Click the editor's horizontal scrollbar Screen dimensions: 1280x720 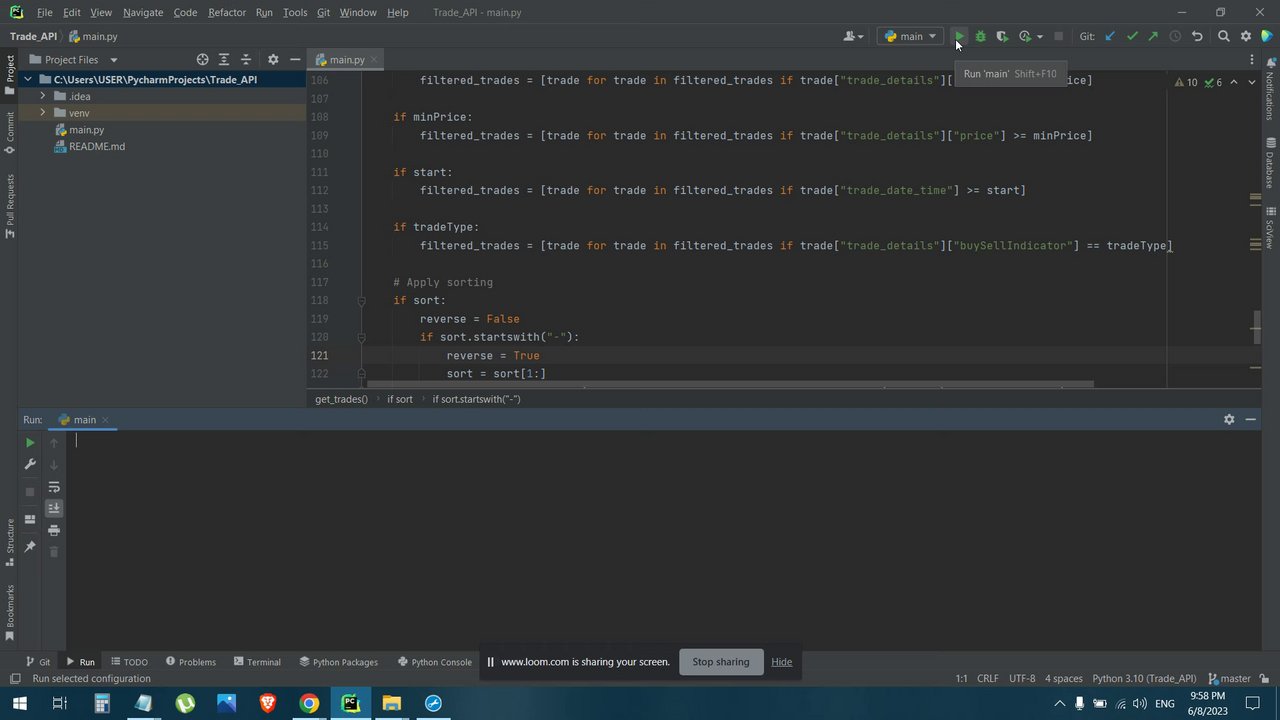point(730,384)
